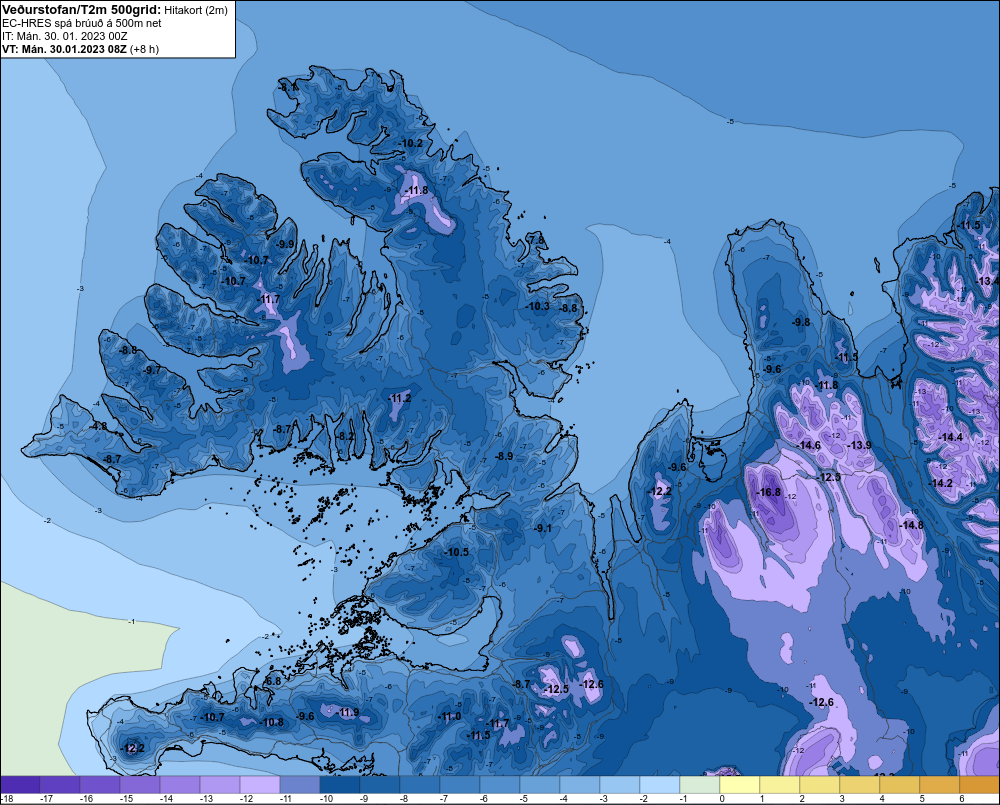Click the -10.5 temperature value on the map
1000x805 pixels.
[x=457, y=552]
